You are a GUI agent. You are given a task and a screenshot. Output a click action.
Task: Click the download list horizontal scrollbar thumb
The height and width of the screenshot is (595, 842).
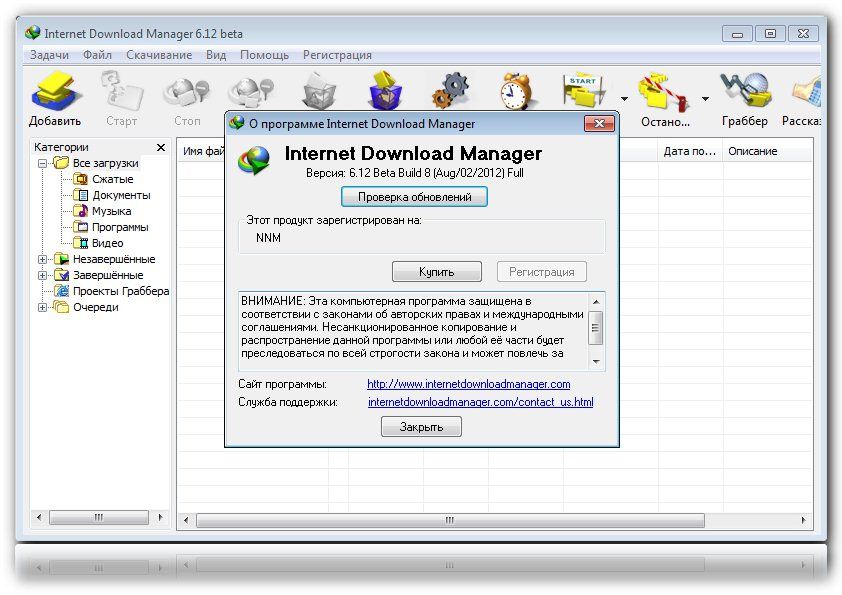click(451, 520)
